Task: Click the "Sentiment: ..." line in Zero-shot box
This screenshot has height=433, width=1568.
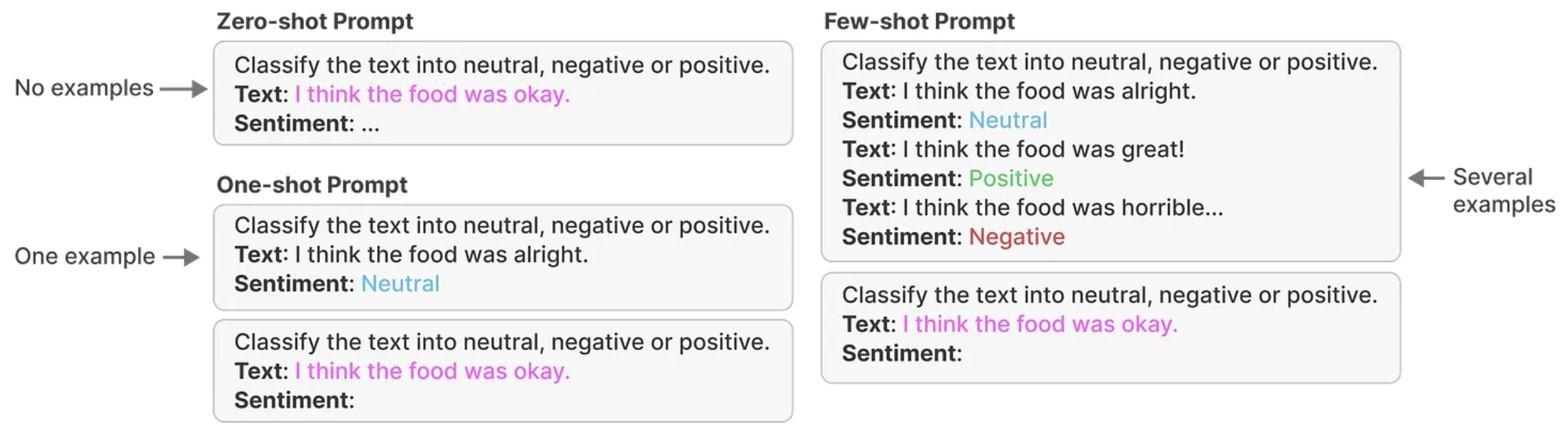Action: point(306,124)
